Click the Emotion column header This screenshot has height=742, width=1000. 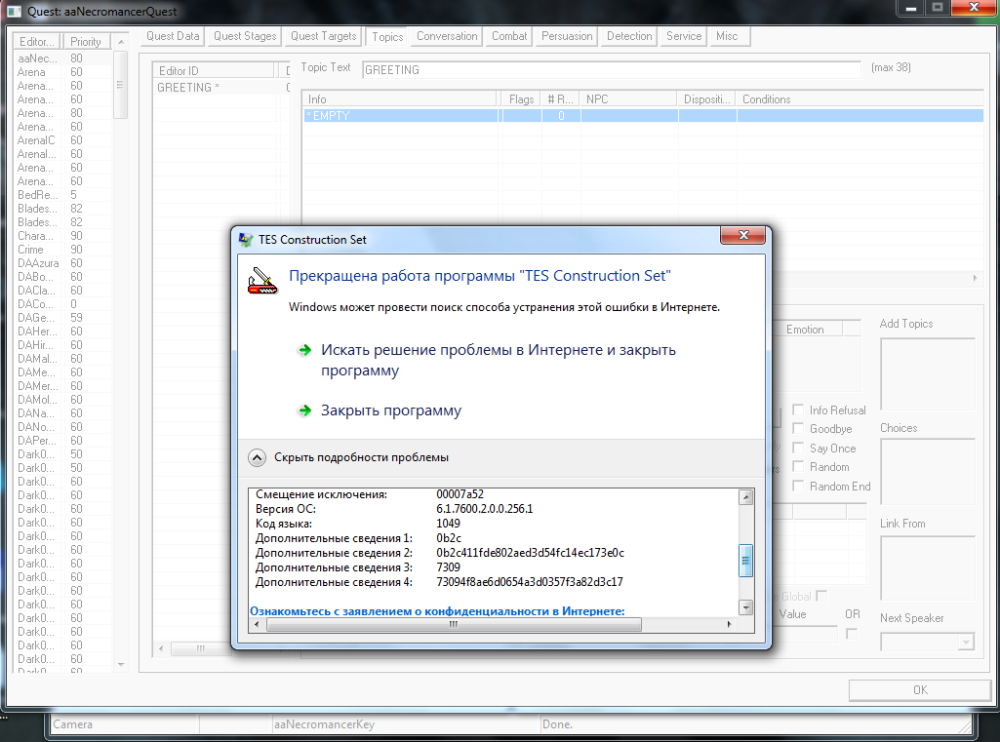pos(807,329)
